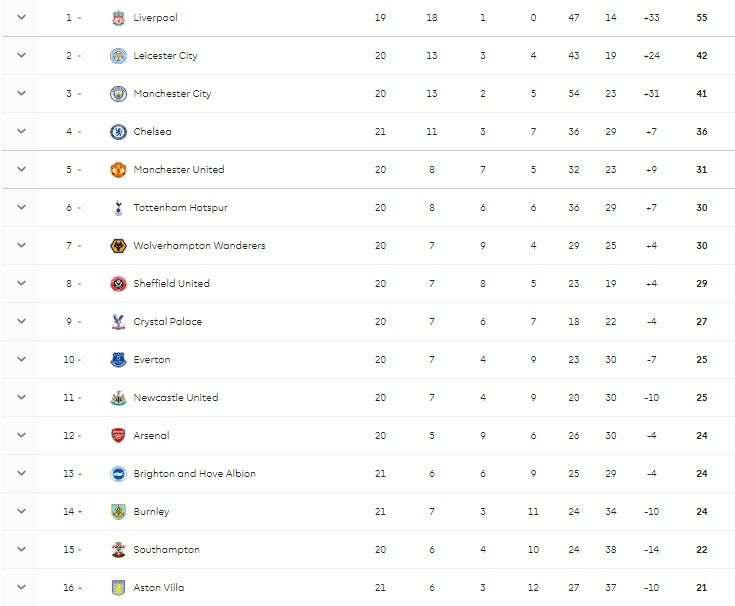Click the Wolverhampton Wanderers wolf badge
735x606 pixels.
[x=118, y=246]
